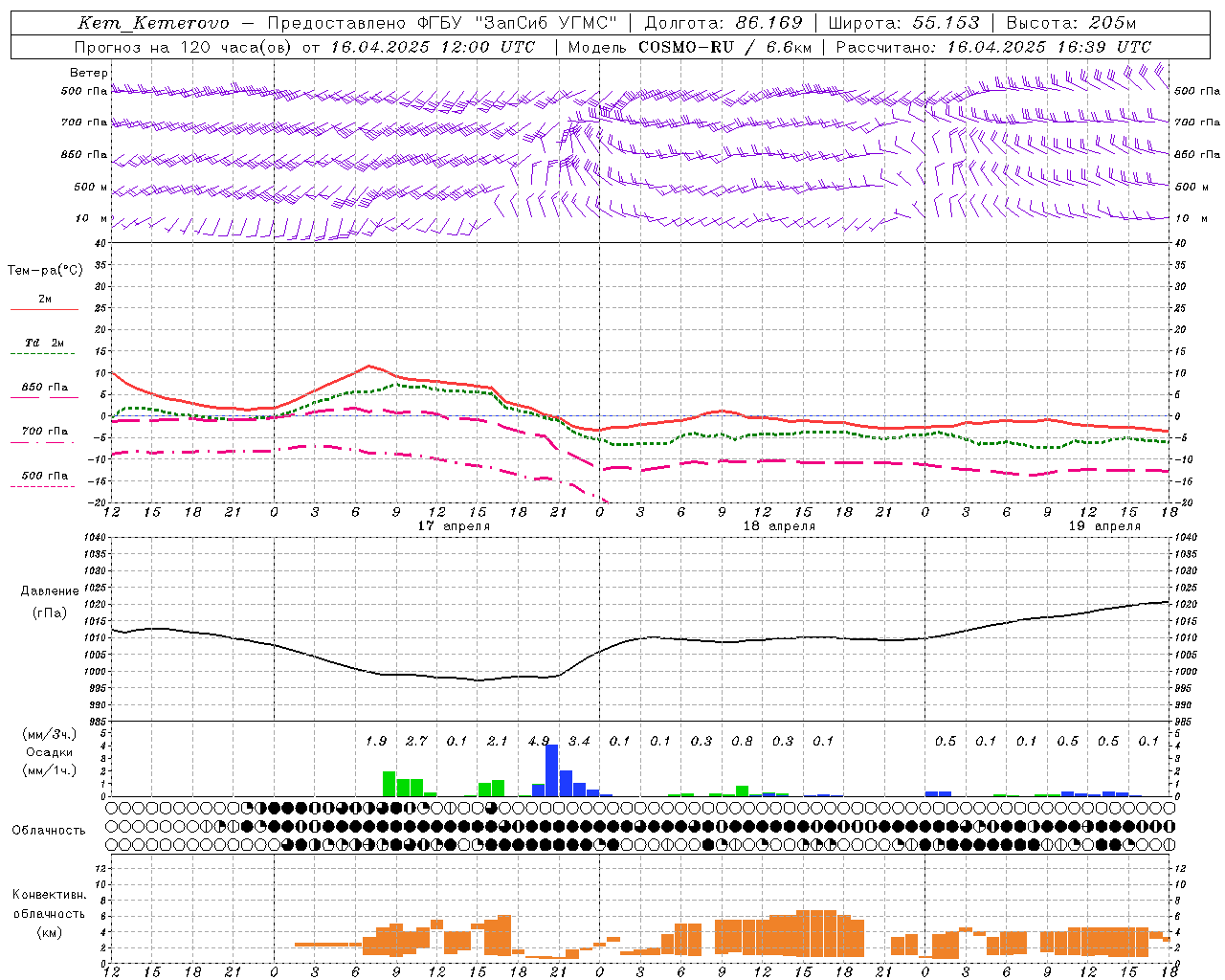Click the Долгота: 86.169 header field

tap(723, 23)
